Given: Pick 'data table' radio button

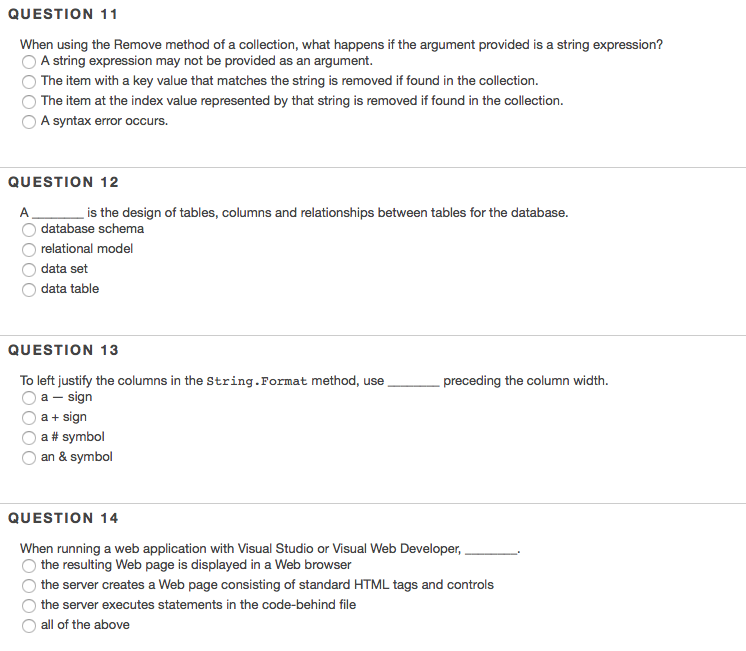Looking at the screenshot, I should [29, 290].
